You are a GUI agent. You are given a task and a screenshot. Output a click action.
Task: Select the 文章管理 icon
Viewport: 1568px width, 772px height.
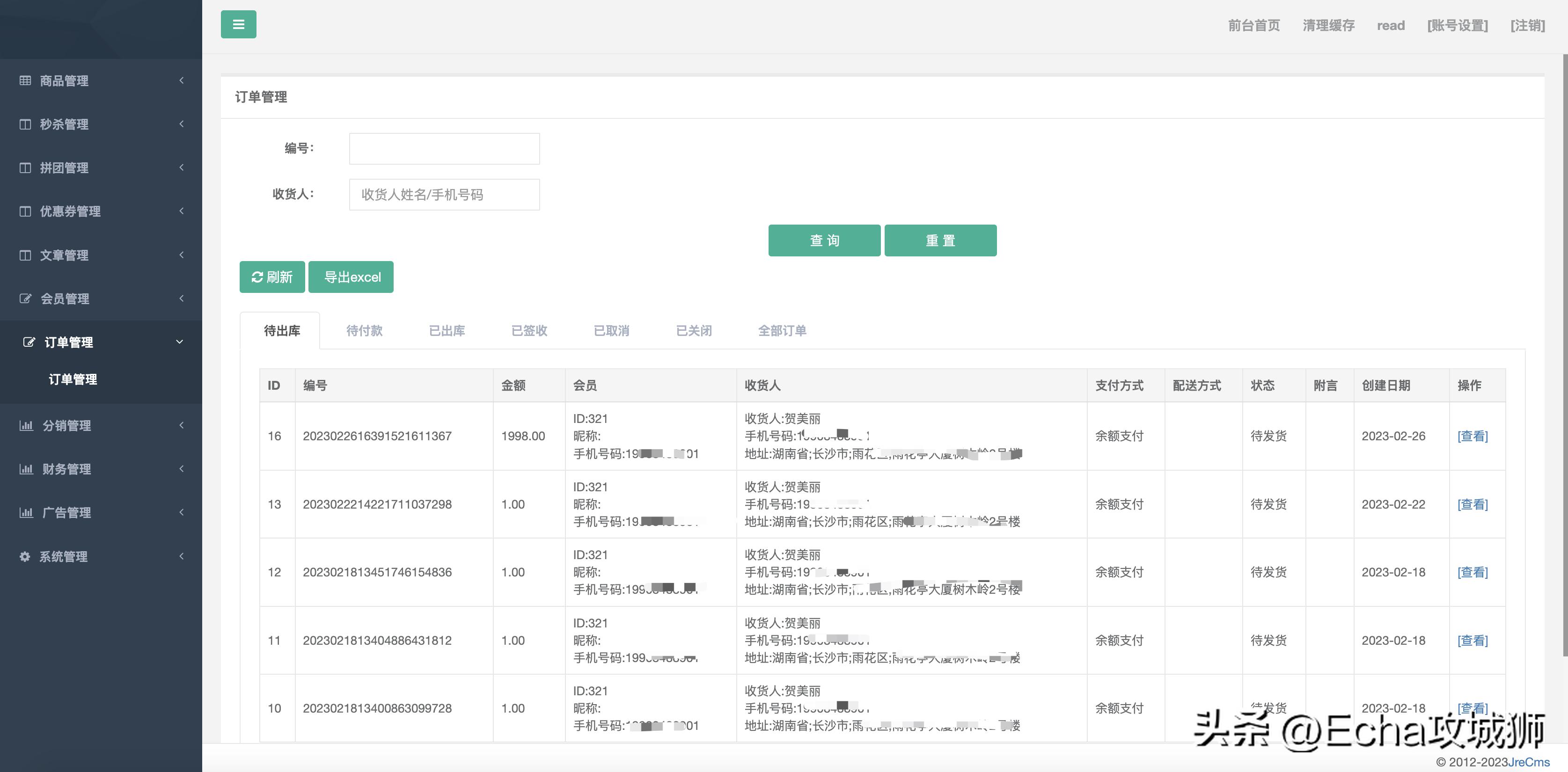[25, 255]
